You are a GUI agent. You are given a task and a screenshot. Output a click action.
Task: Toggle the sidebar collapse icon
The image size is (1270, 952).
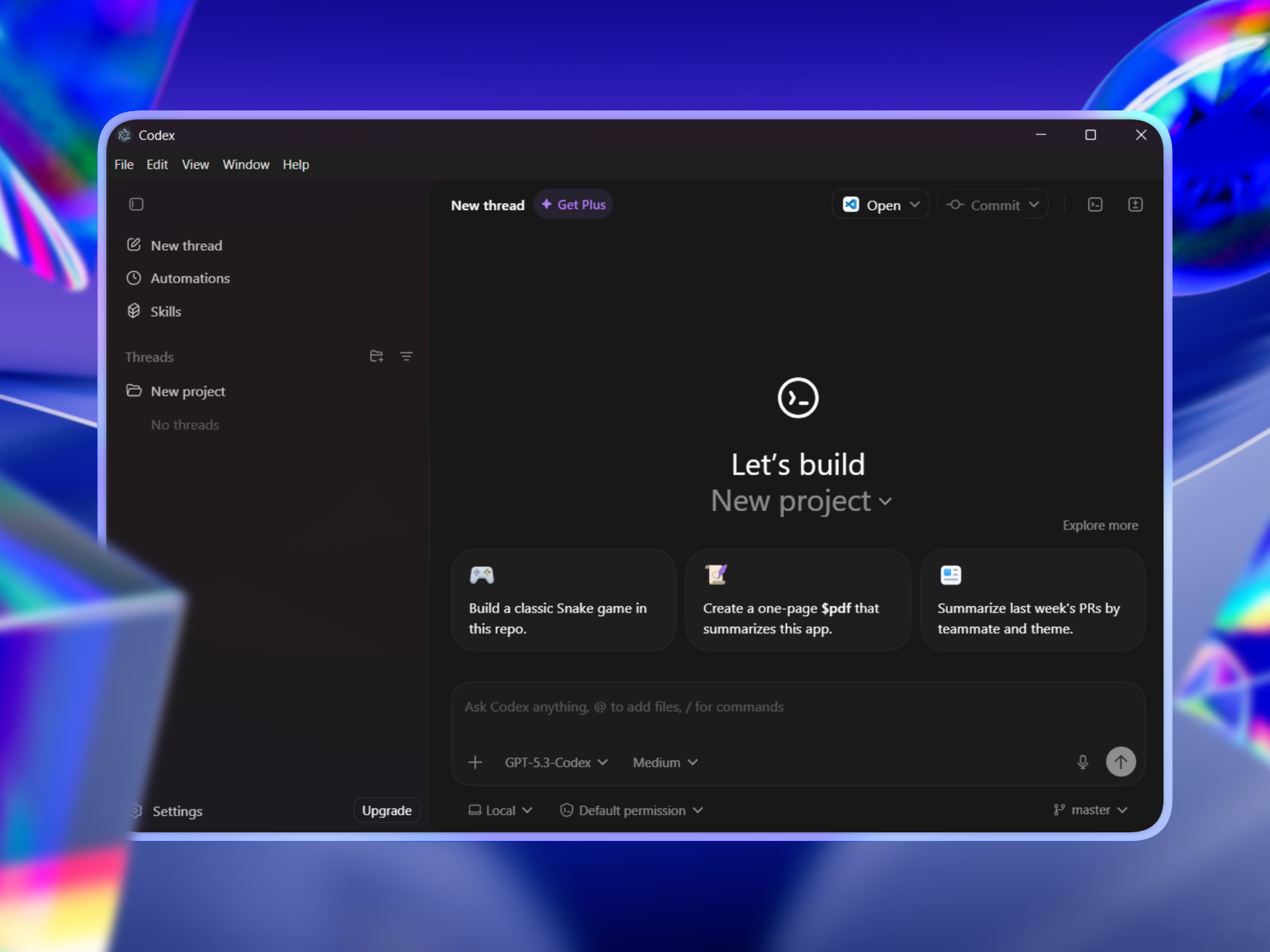(x=136, y=204)
